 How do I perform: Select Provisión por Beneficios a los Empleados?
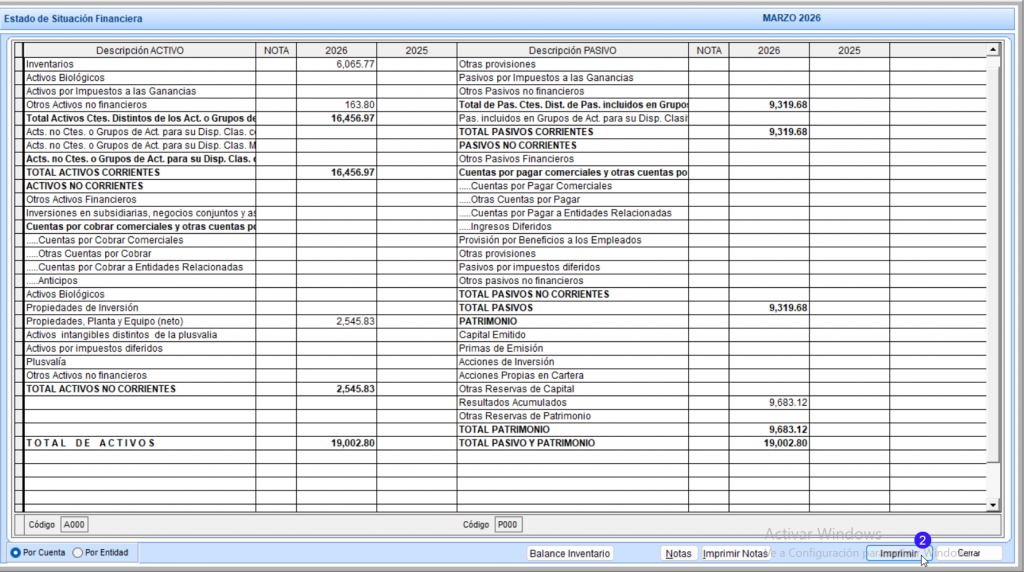pos(573,240)
